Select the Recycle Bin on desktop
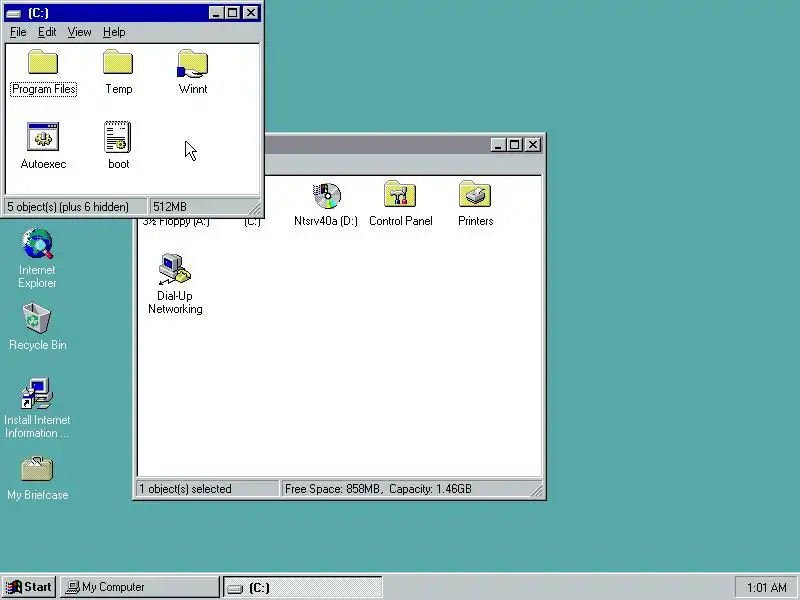Viewport: 800px width, 600px height. pyautogui.click(x=37, y=327)
